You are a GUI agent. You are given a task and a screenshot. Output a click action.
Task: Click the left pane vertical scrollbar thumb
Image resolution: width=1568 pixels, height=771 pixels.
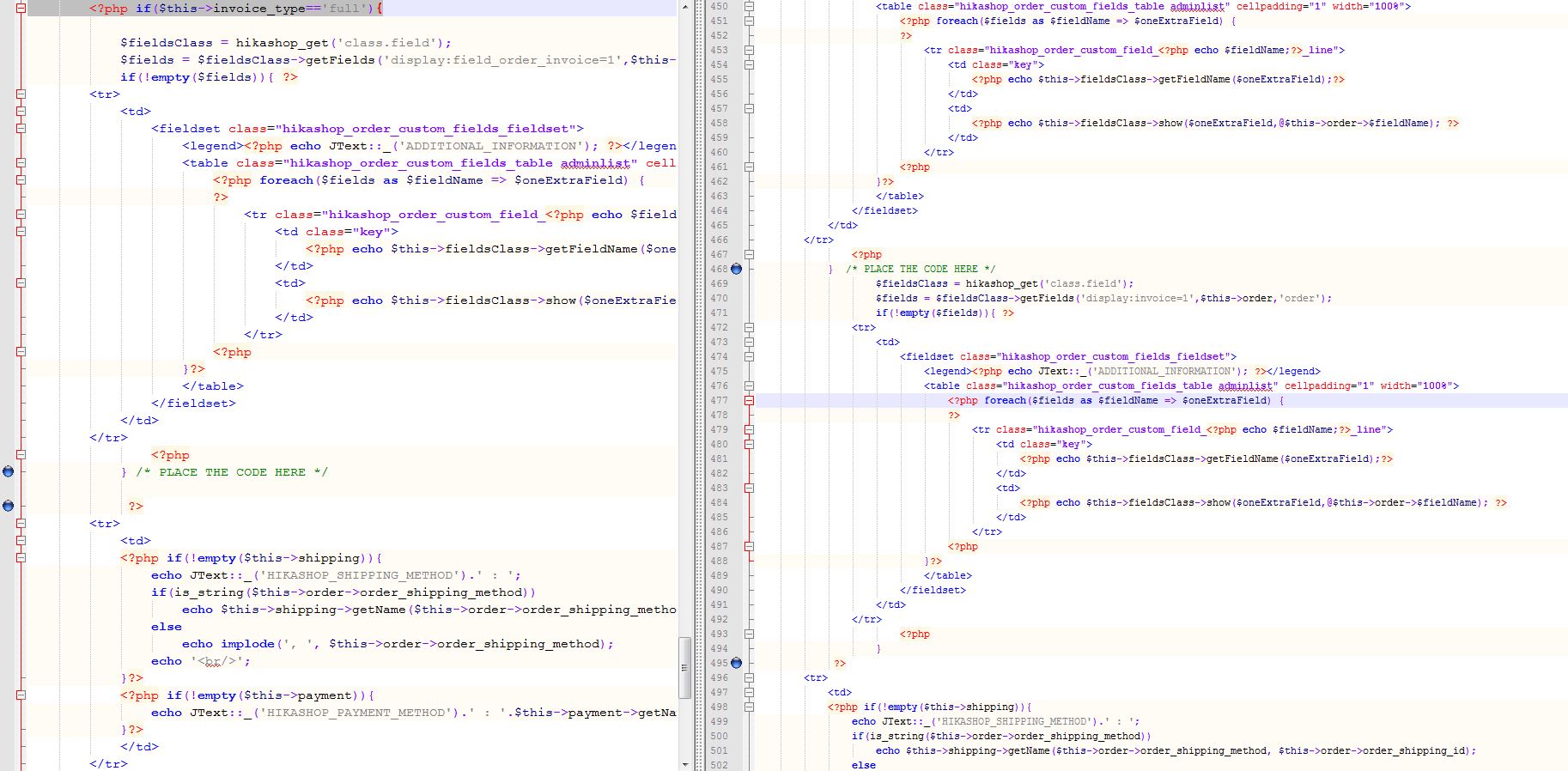pos(684,667)
